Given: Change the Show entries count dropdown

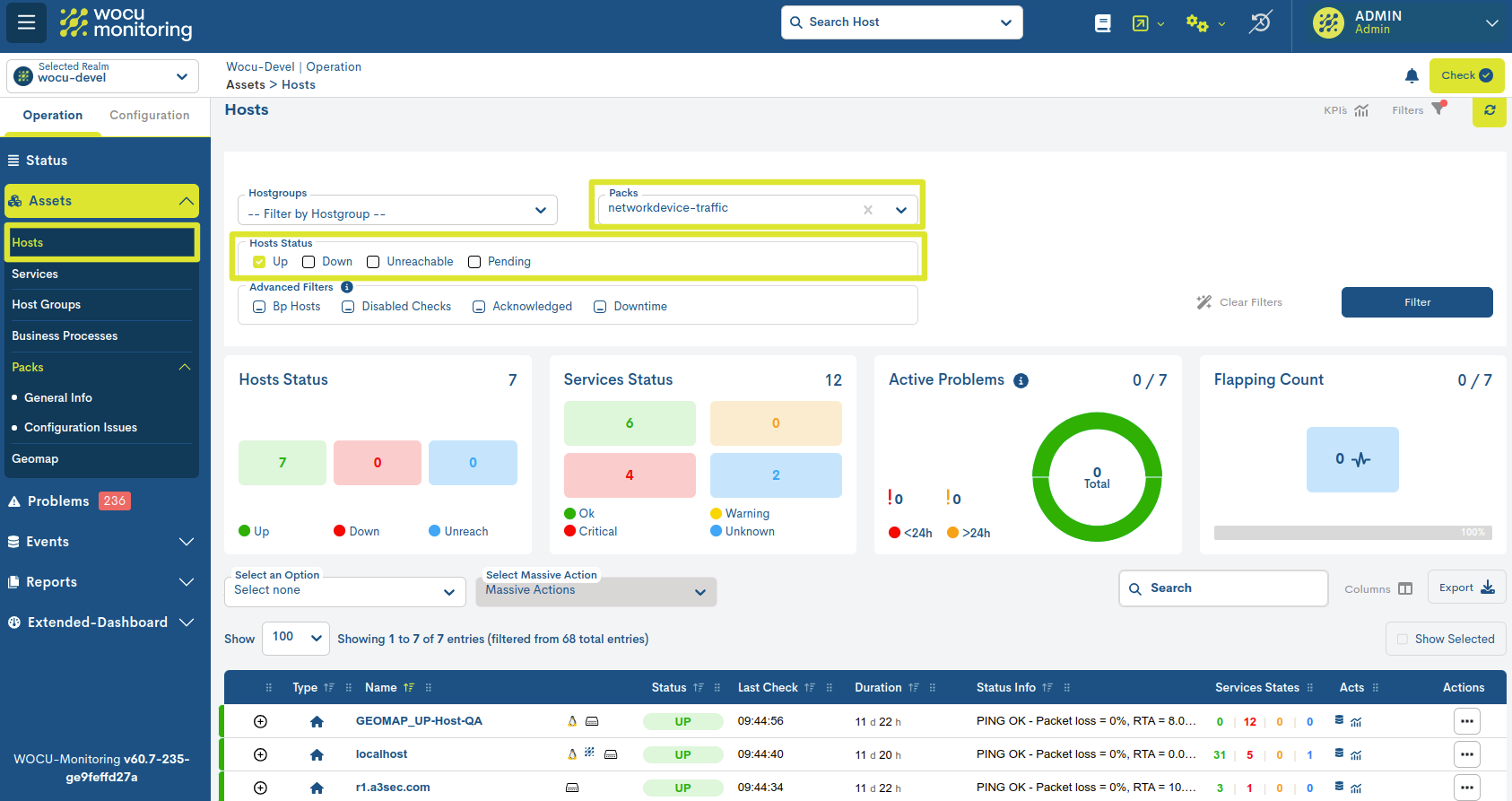Looking at the screenshot, I should click(x=295, y=638).
